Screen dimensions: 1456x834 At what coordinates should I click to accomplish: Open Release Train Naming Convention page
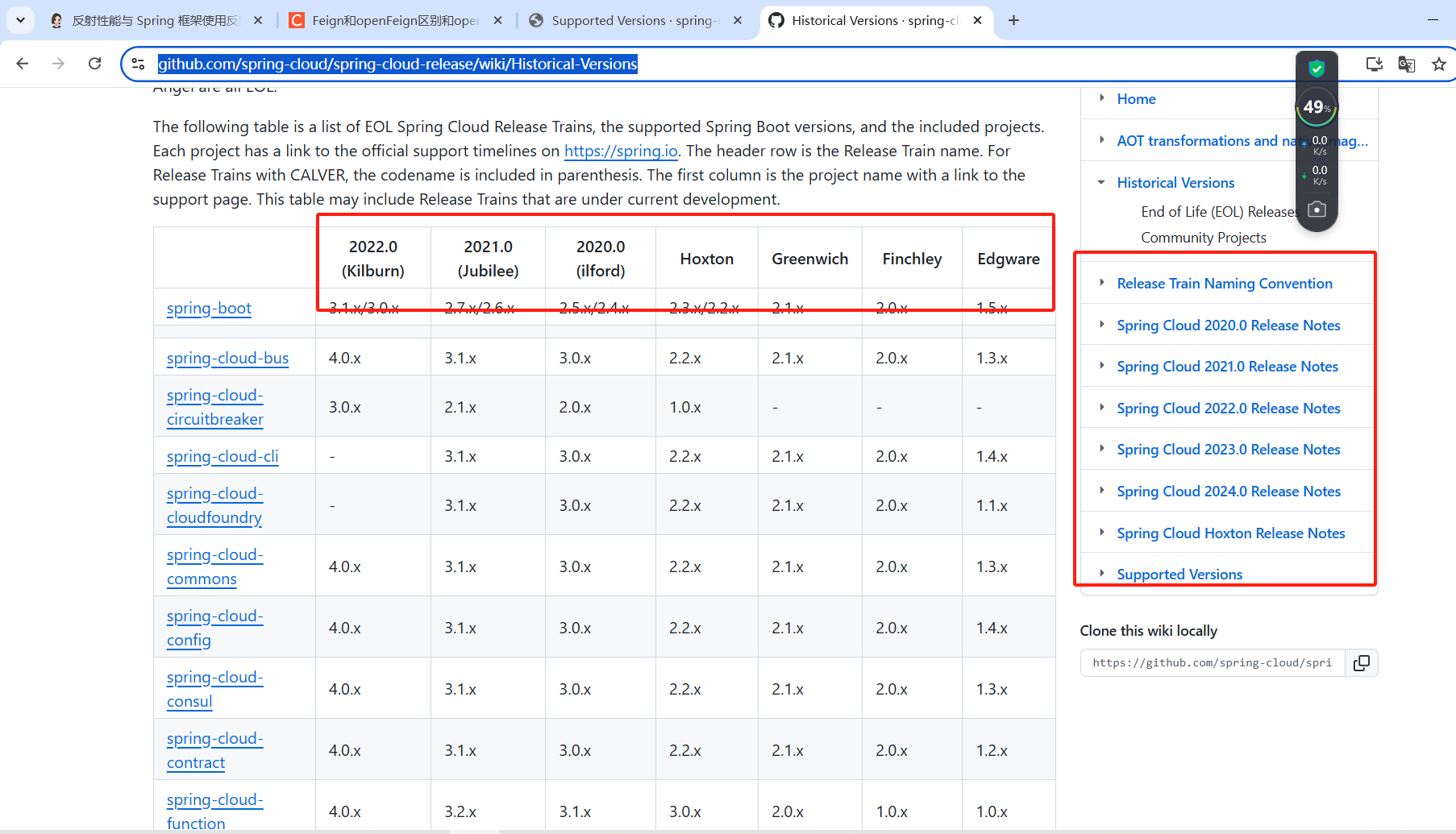click(1225, 284)
